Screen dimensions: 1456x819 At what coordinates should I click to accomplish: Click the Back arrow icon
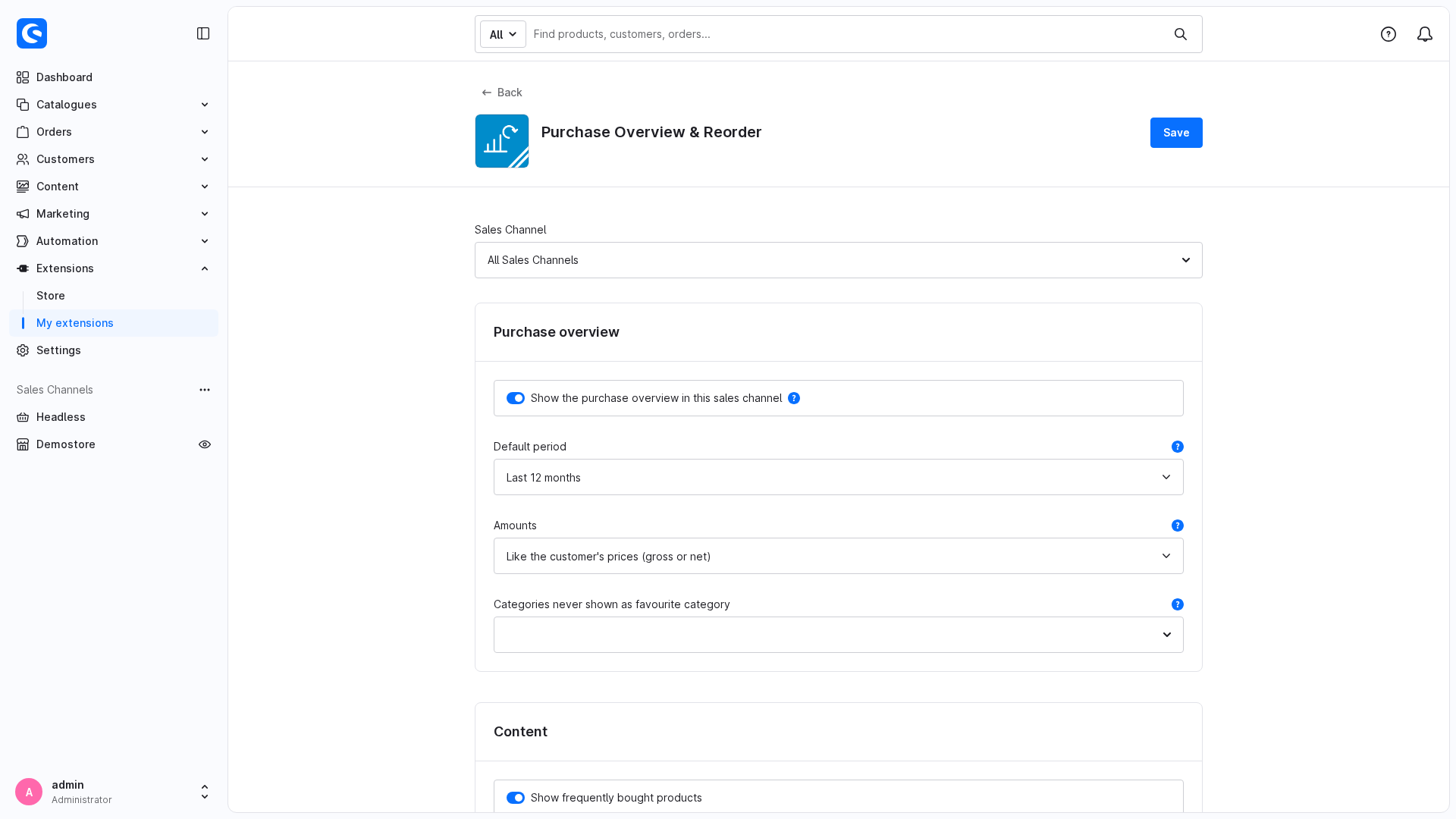[487, 93]
